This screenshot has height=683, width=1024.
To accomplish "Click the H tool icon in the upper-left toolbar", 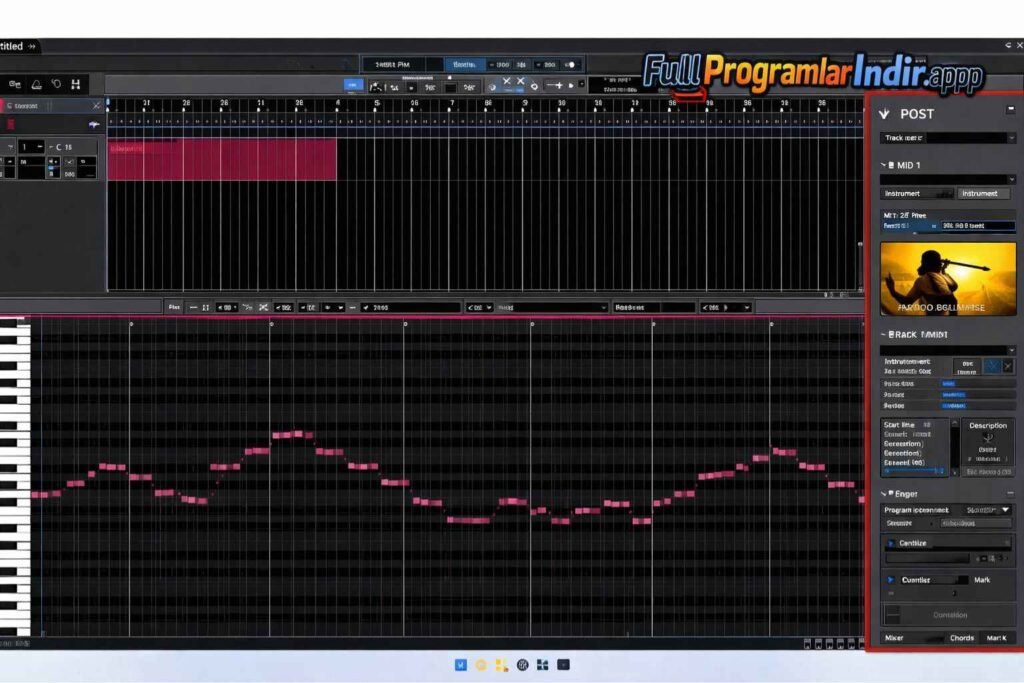I will coord(76,85).
